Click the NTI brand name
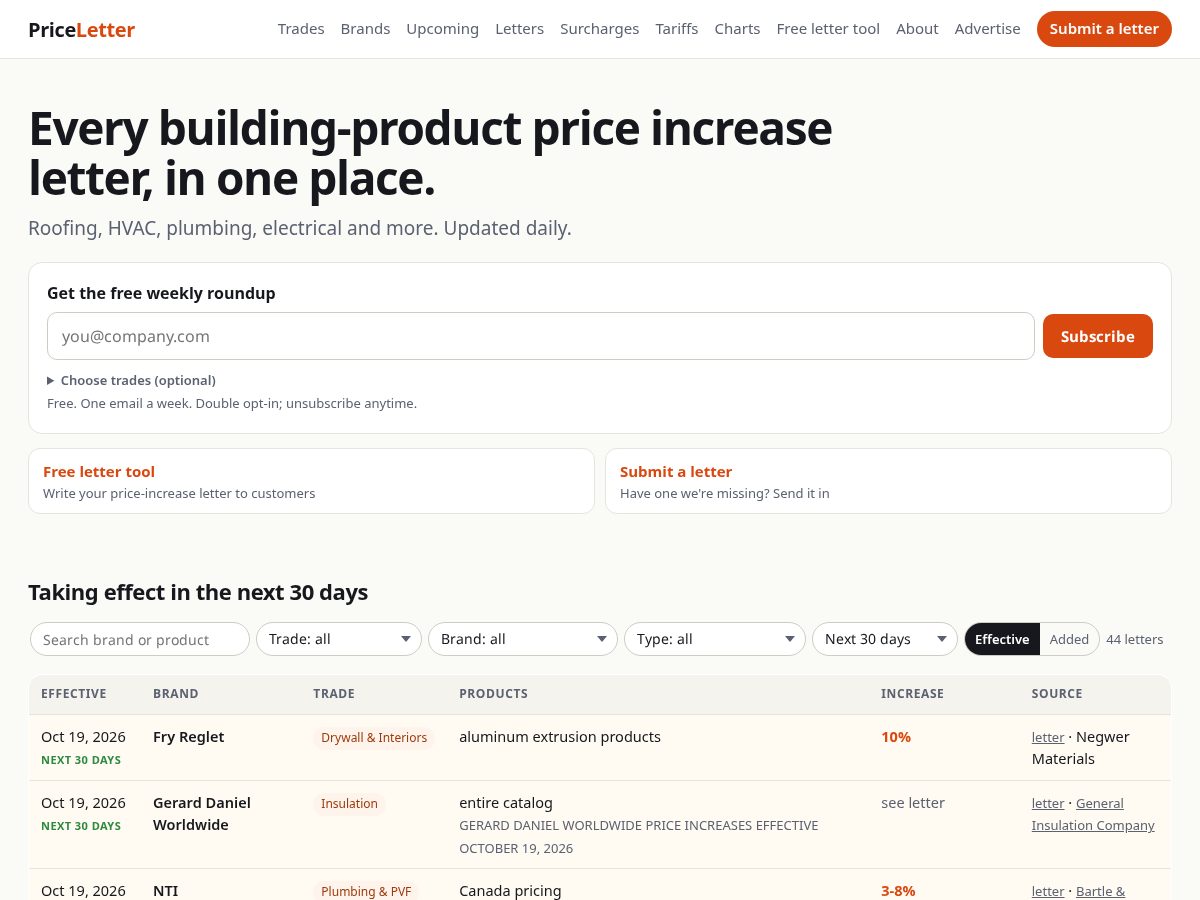Screen dimensions: 1200x900 (166, 891)
